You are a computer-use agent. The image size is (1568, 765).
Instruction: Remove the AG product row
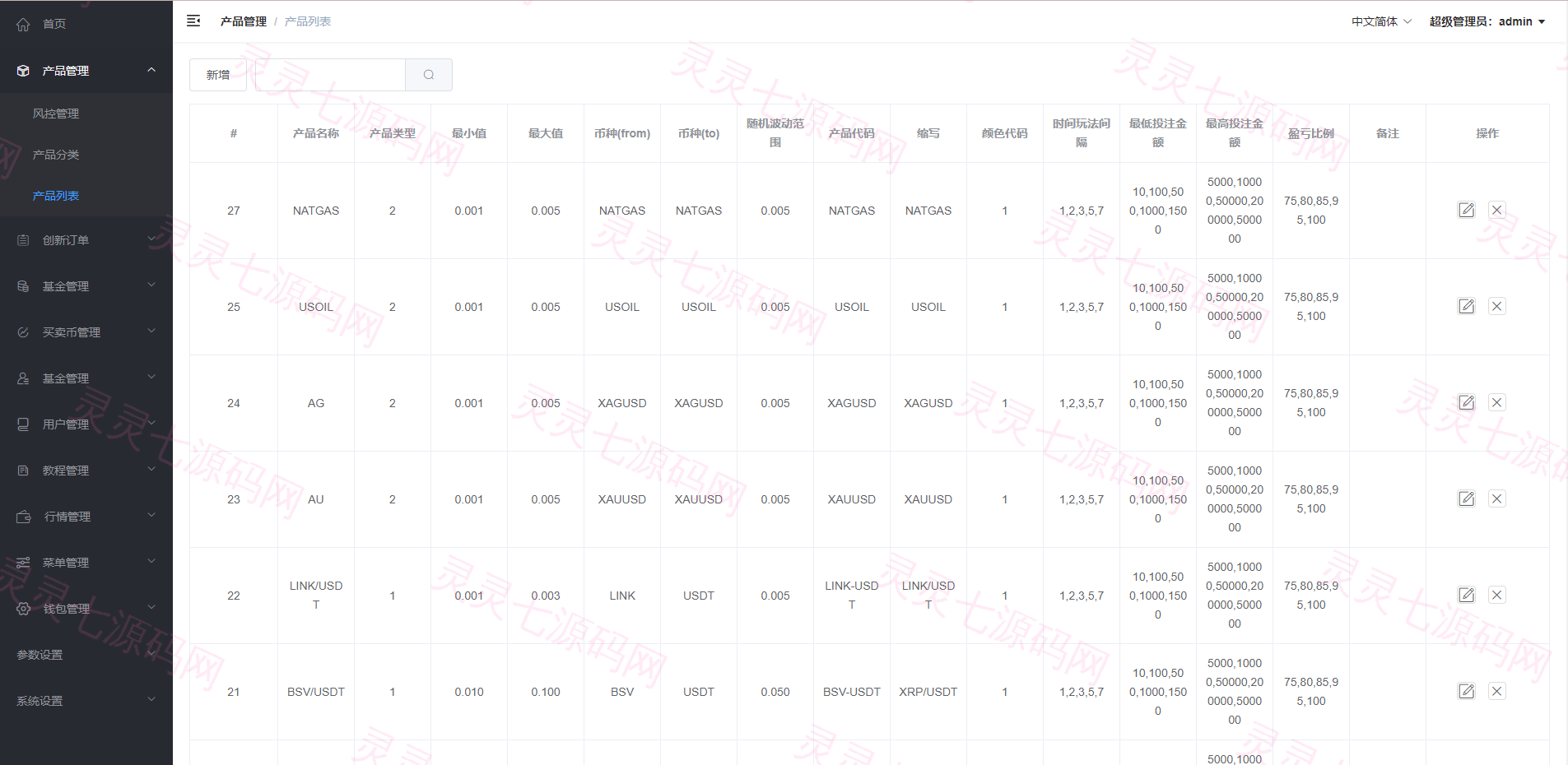pos(1496,402)
